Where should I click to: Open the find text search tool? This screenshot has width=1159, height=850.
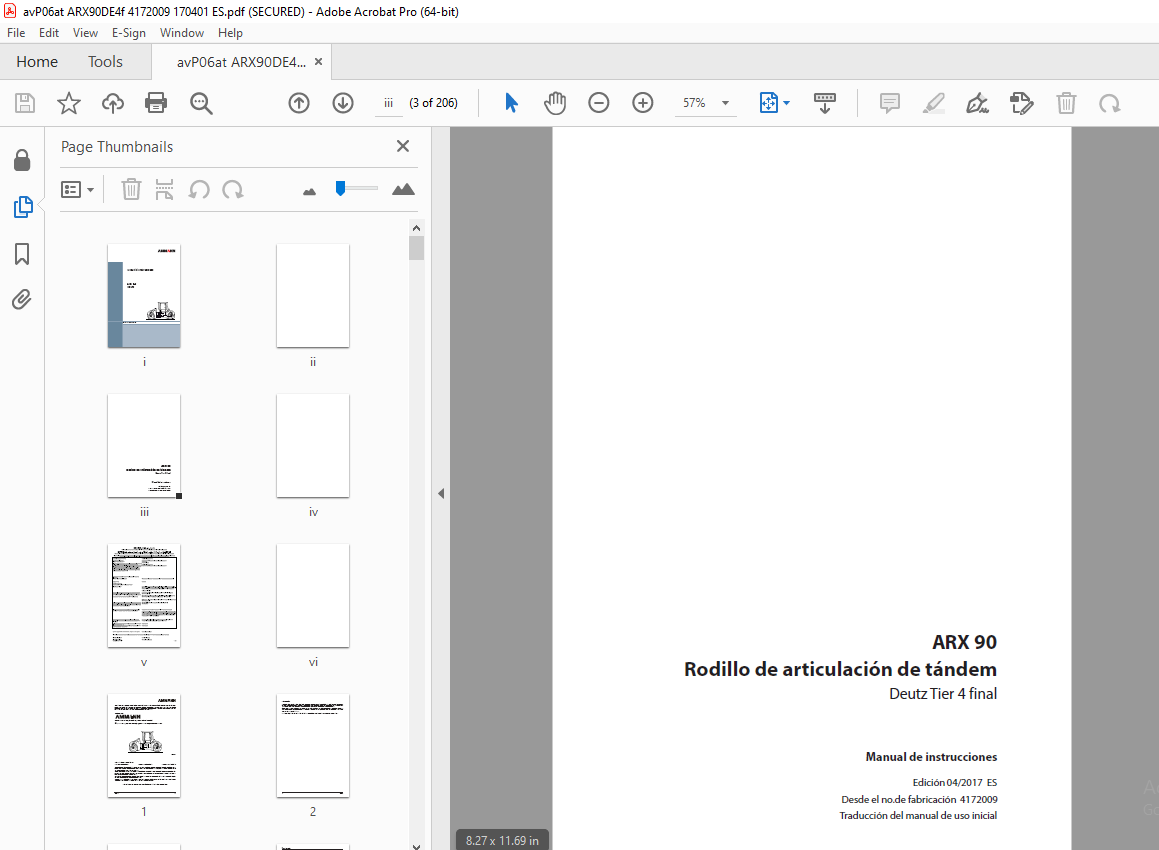201,103
